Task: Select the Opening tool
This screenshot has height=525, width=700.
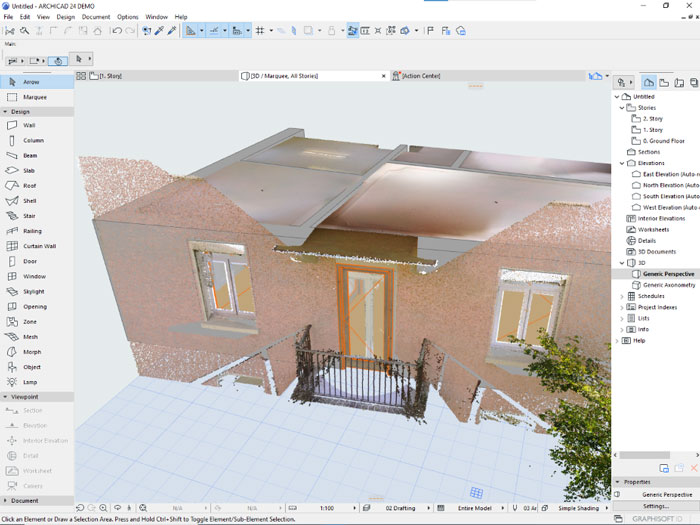Action: click(37, 307)
